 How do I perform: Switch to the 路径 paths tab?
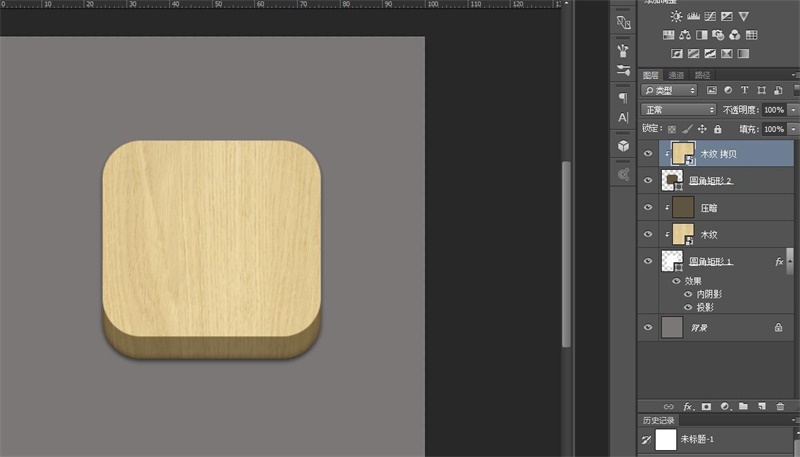(703, 75)
